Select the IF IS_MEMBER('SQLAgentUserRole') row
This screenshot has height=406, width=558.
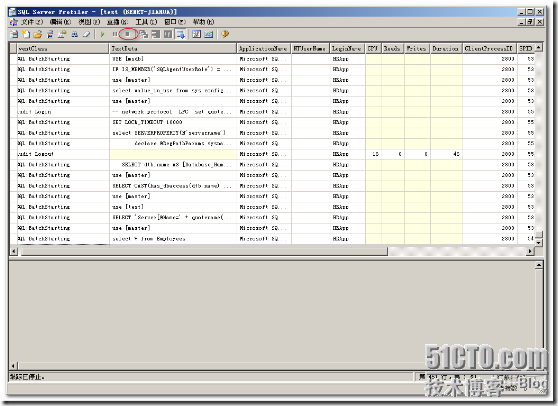[x=272, y=69]
